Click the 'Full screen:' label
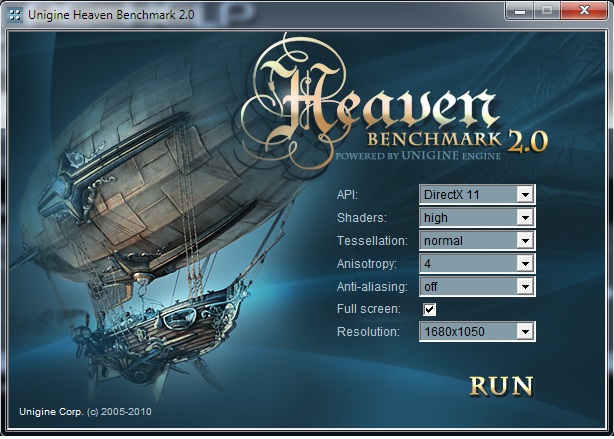The image size is (614, 439). pos(369,309)
